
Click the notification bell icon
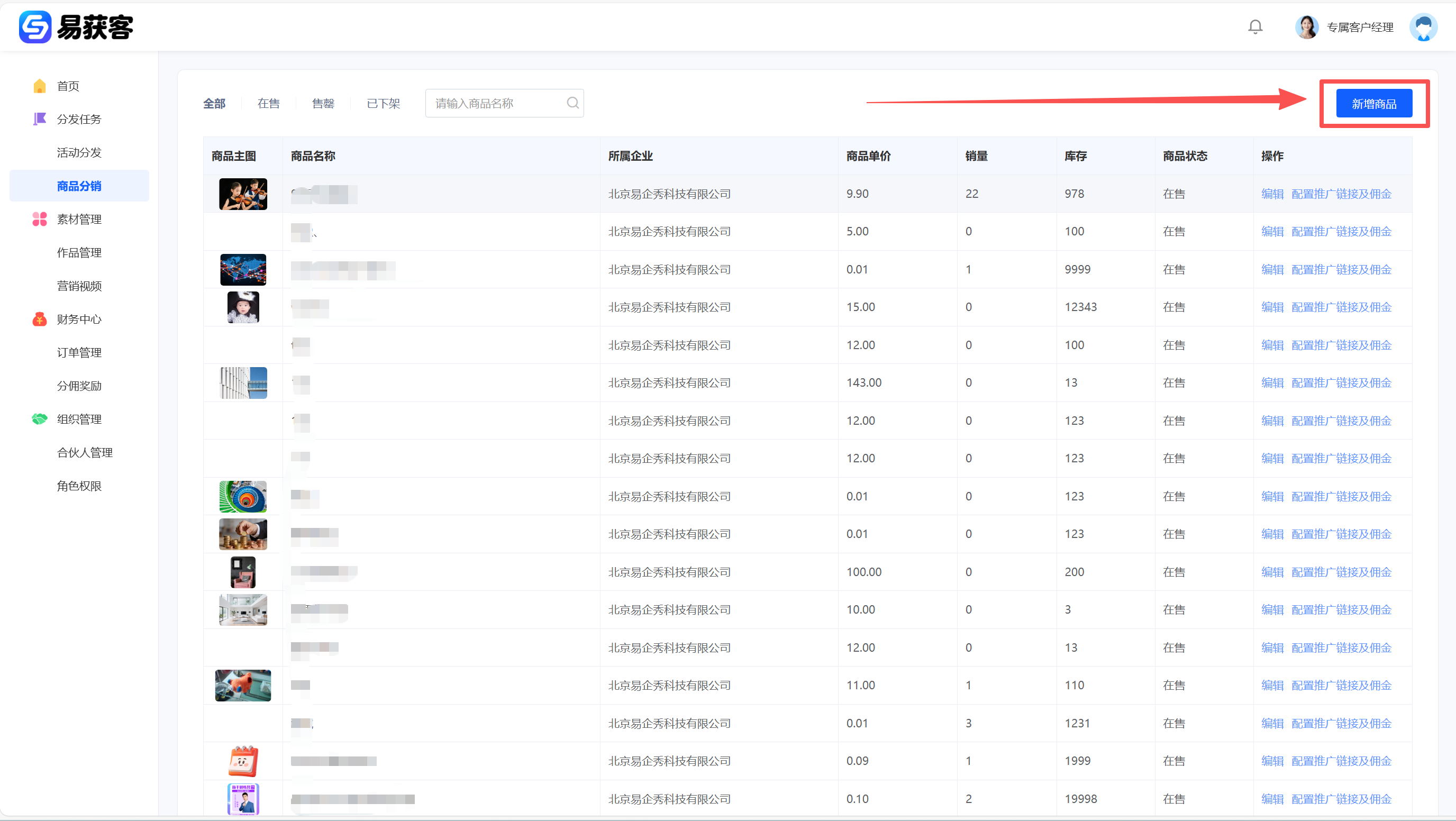tap(1255, 26)
